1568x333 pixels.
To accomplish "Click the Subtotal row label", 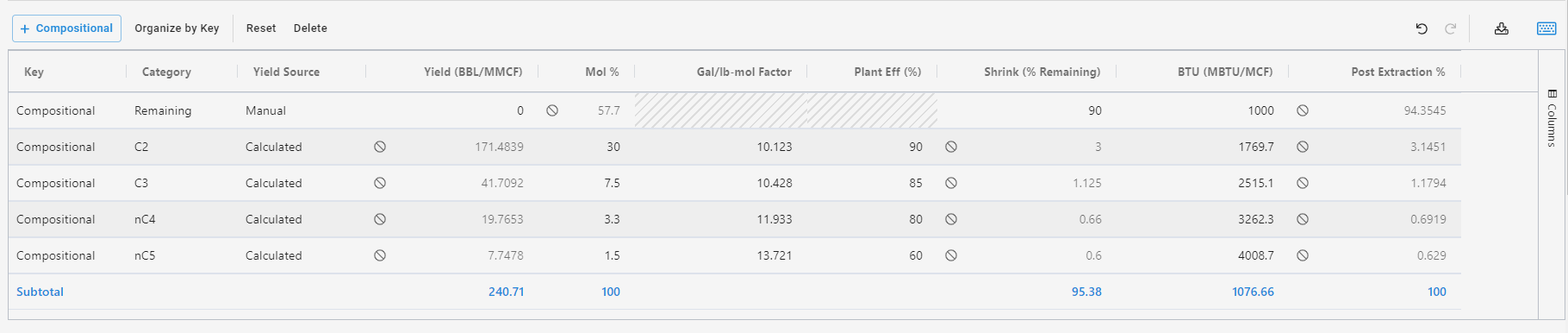I will coord(40,292).
